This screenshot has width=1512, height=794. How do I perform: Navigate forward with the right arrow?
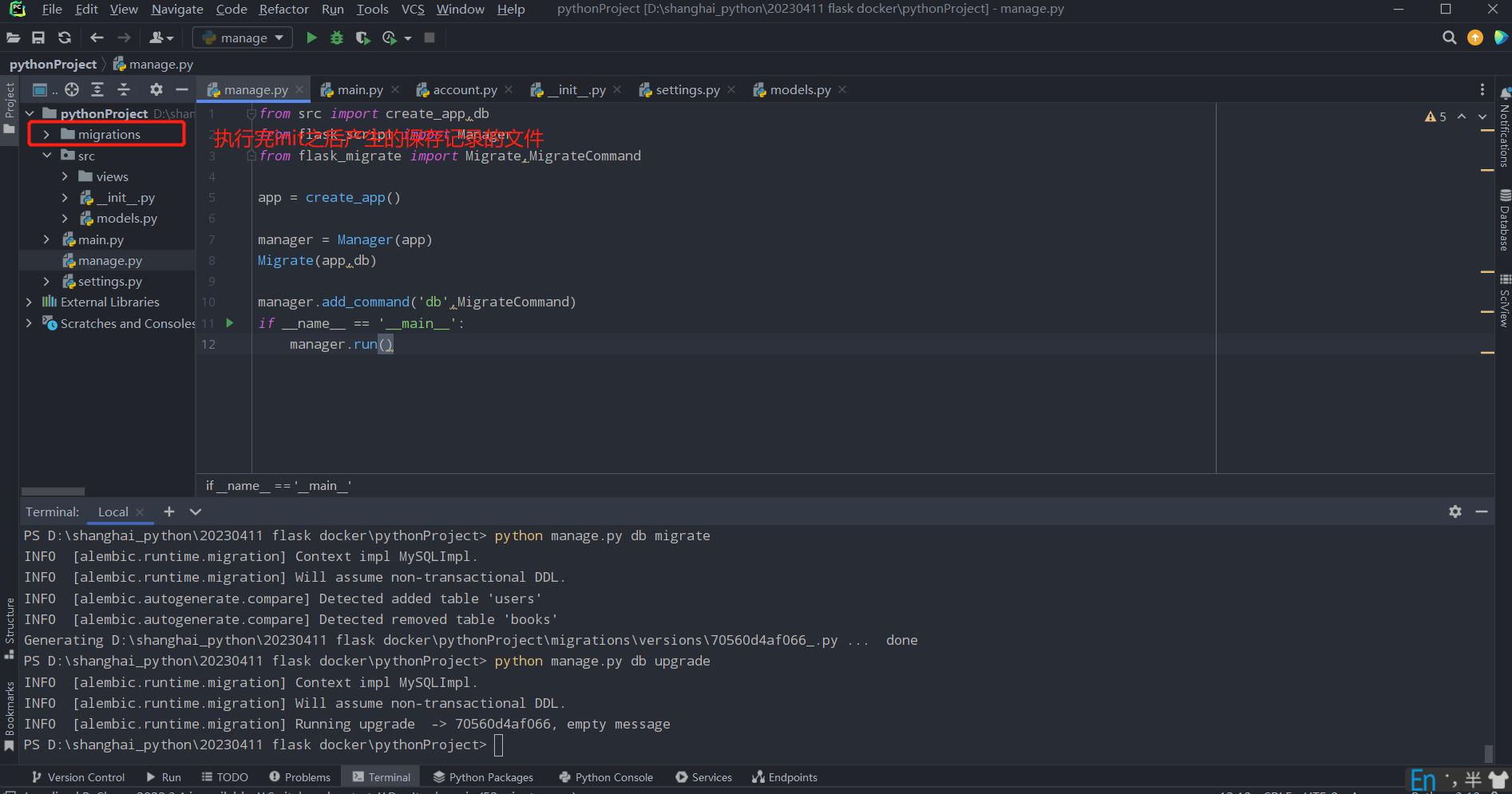pos(124,38)
